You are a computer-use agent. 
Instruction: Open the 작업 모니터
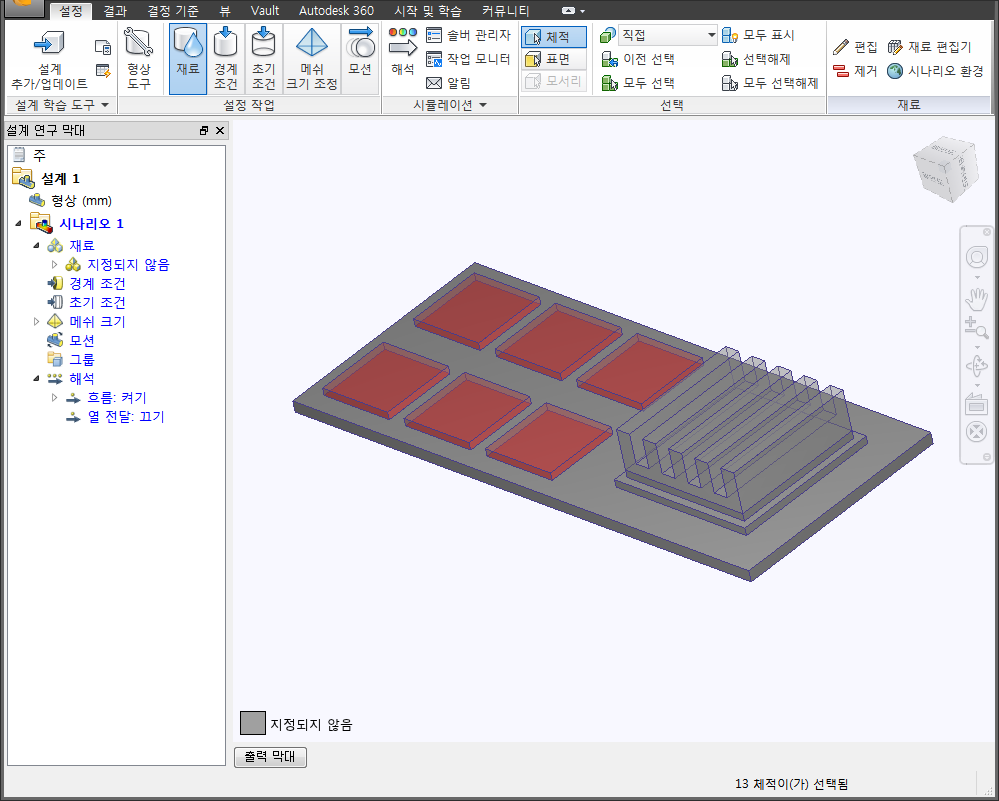tap(468, 59)
